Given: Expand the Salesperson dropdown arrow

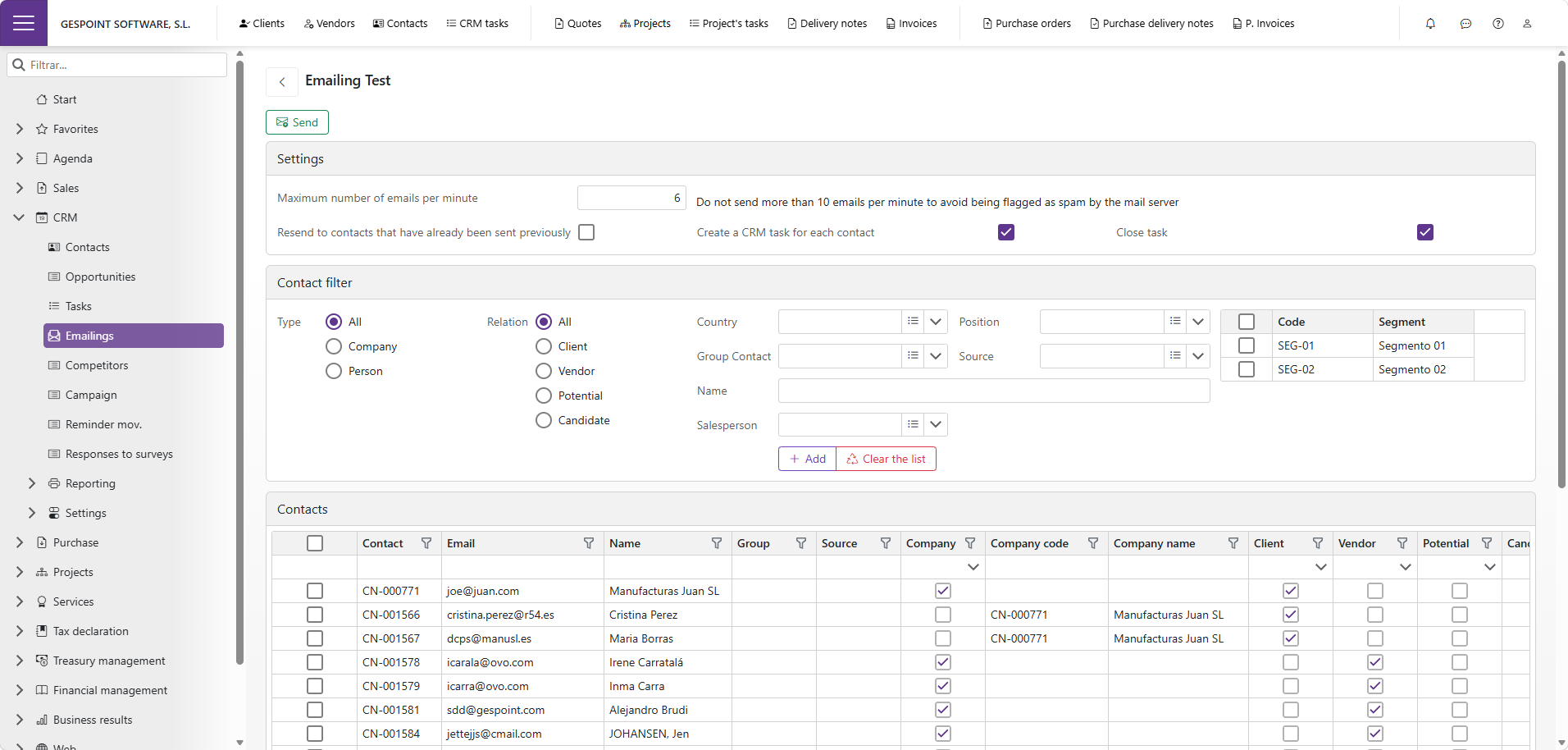Looking at the screenshot, I should pos(936,425).
